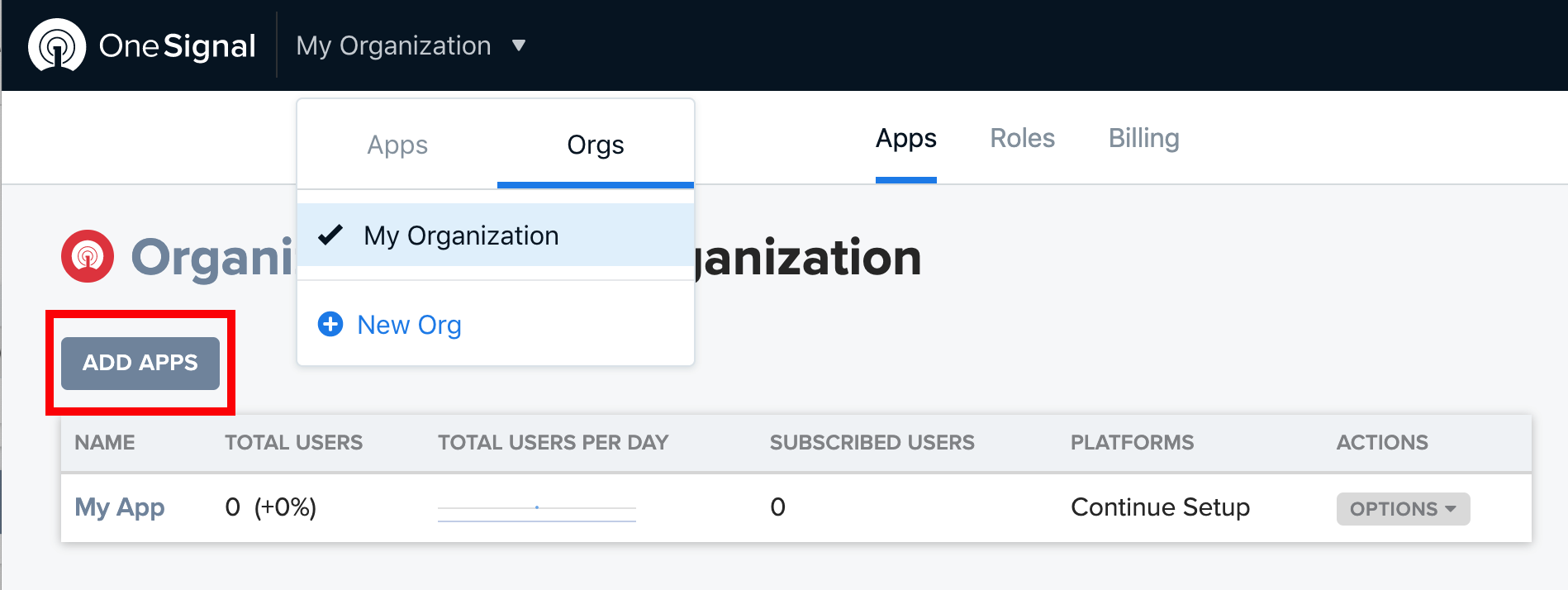Viewport: 1568px width, 590px height.
Task: Click the New Org link
Action: pos(409,325)
